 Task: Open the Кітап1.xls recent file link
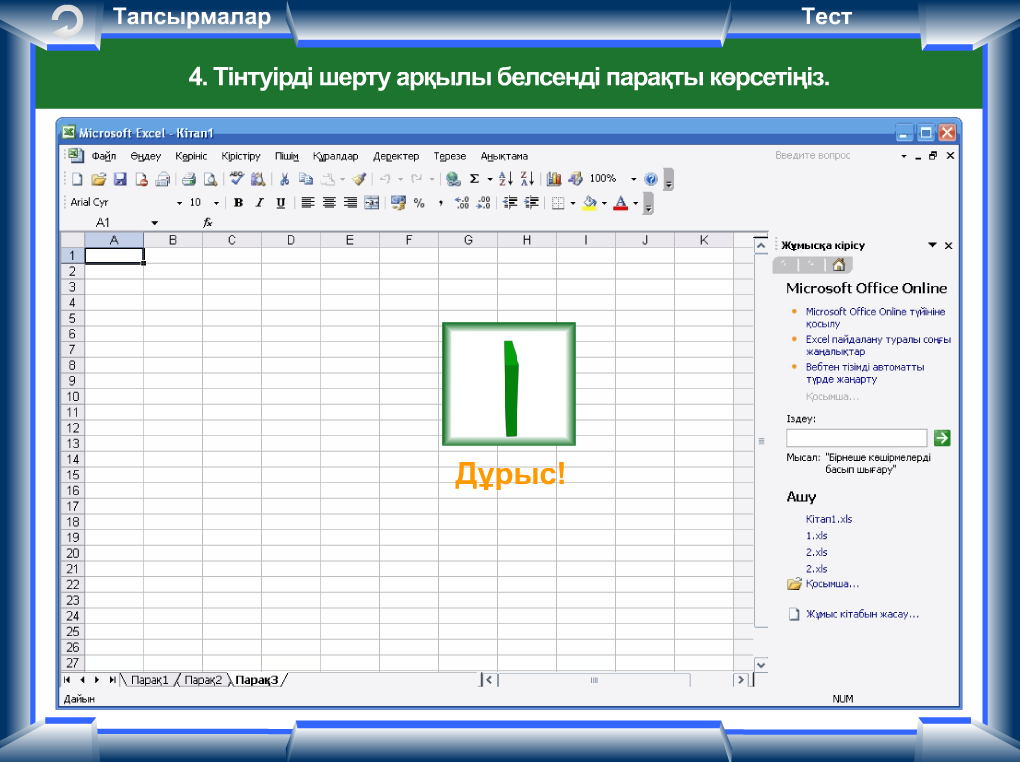[828, 519]
